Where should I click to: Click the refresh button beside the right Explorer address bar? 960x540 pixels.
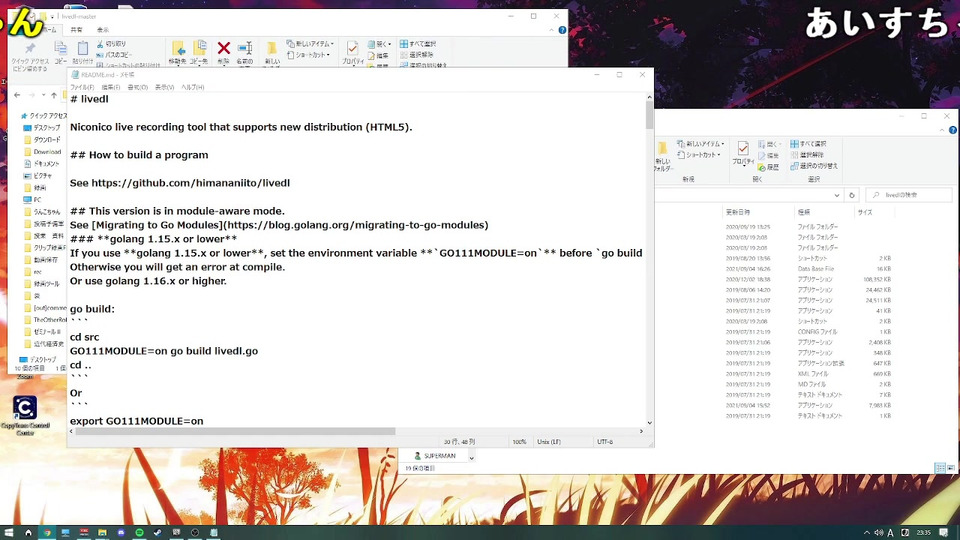click(852, 195)
